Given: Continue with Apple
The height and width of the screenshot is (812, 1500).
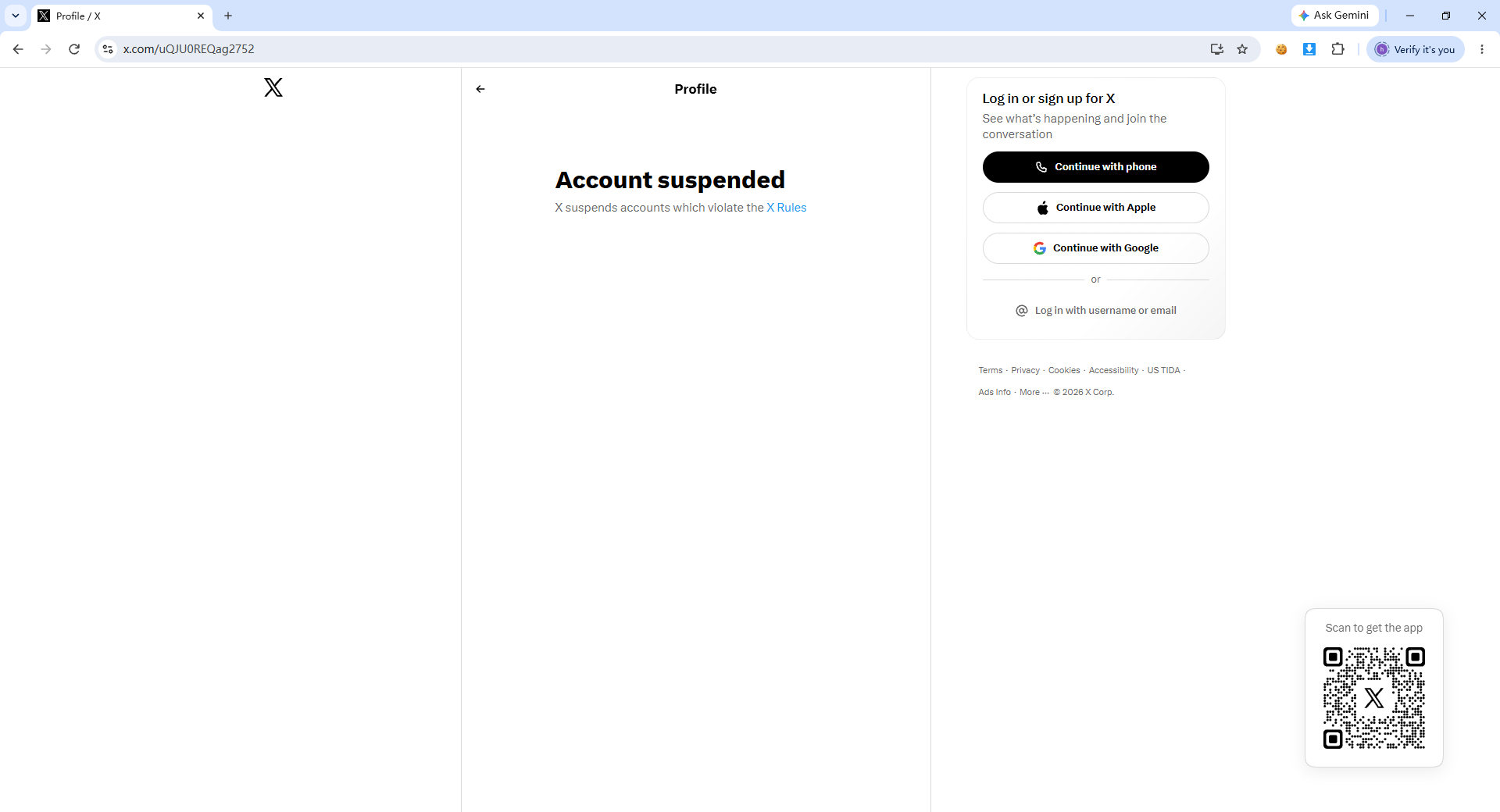Looking at the screenshot, I should tap(1095, 208).
